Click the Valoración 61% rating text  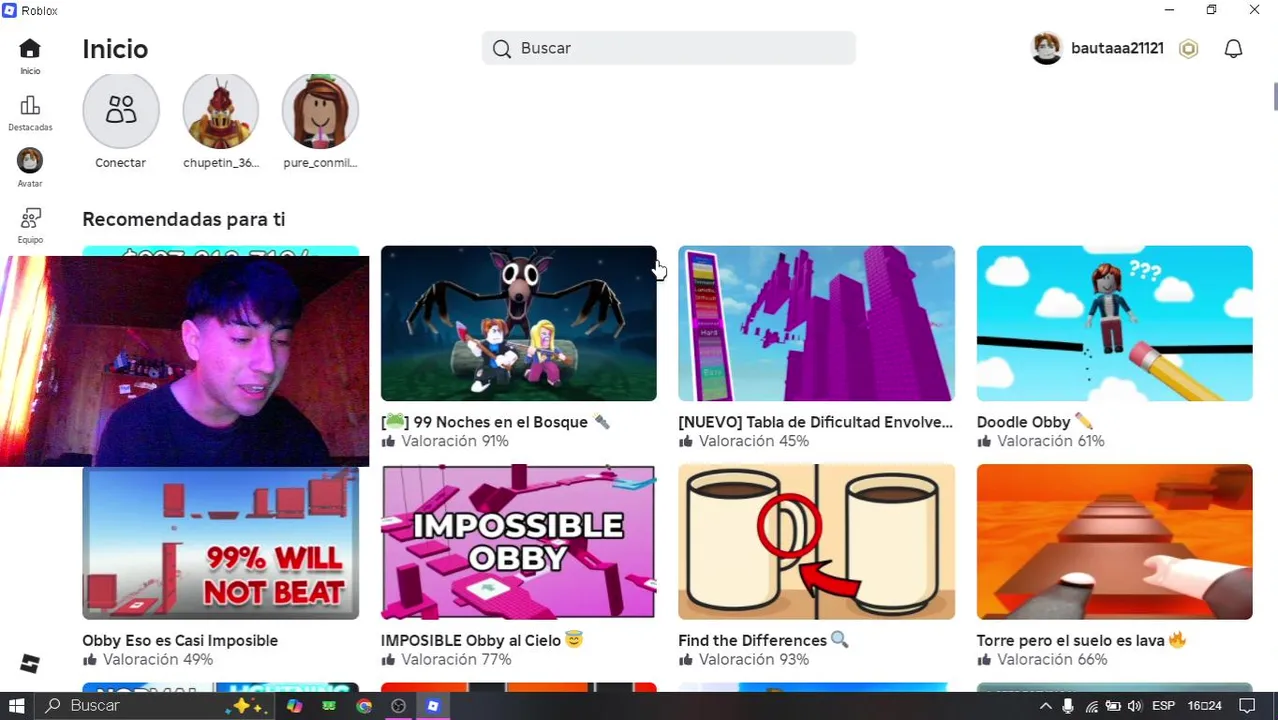[x=1050, y=441]
